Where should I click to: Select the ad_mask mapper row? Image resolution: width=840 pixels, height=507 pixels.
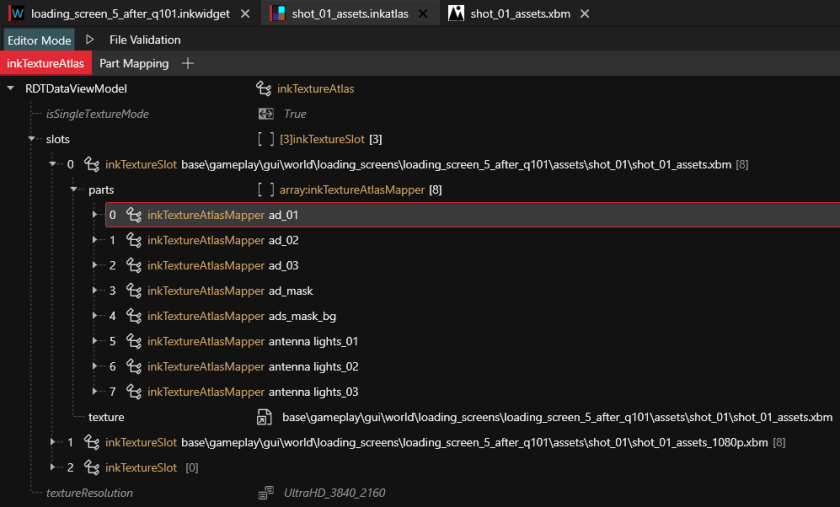tap(472, 290)
